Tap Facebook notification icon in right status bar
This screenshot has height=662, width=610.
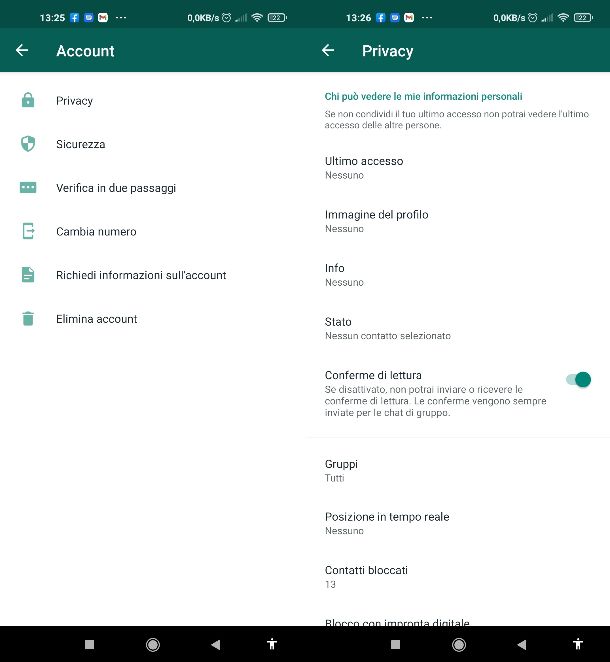coord(380,18)
